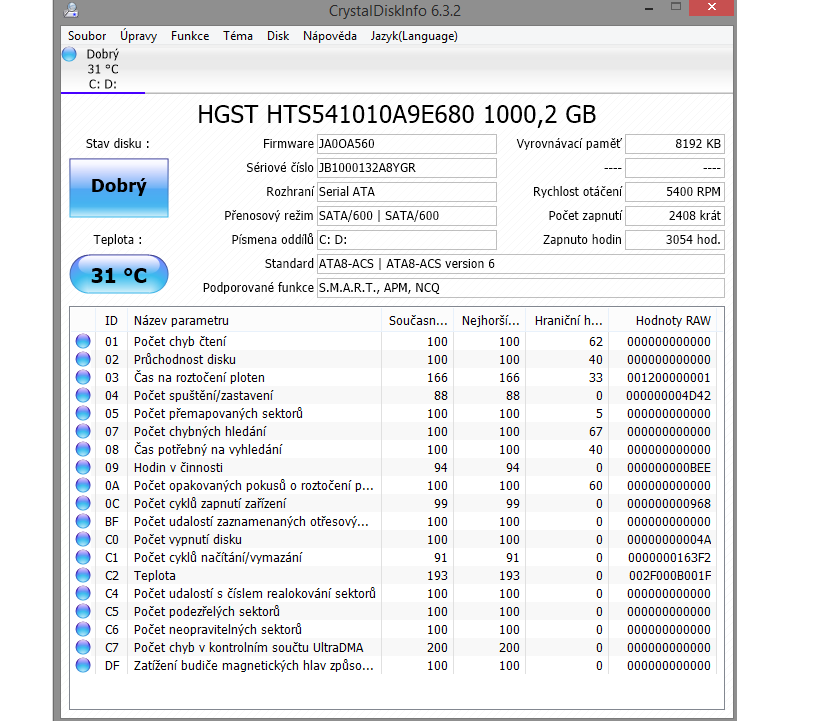Click the Nejhorší... column header
819x723 pixels.
[x=490, y=320]
